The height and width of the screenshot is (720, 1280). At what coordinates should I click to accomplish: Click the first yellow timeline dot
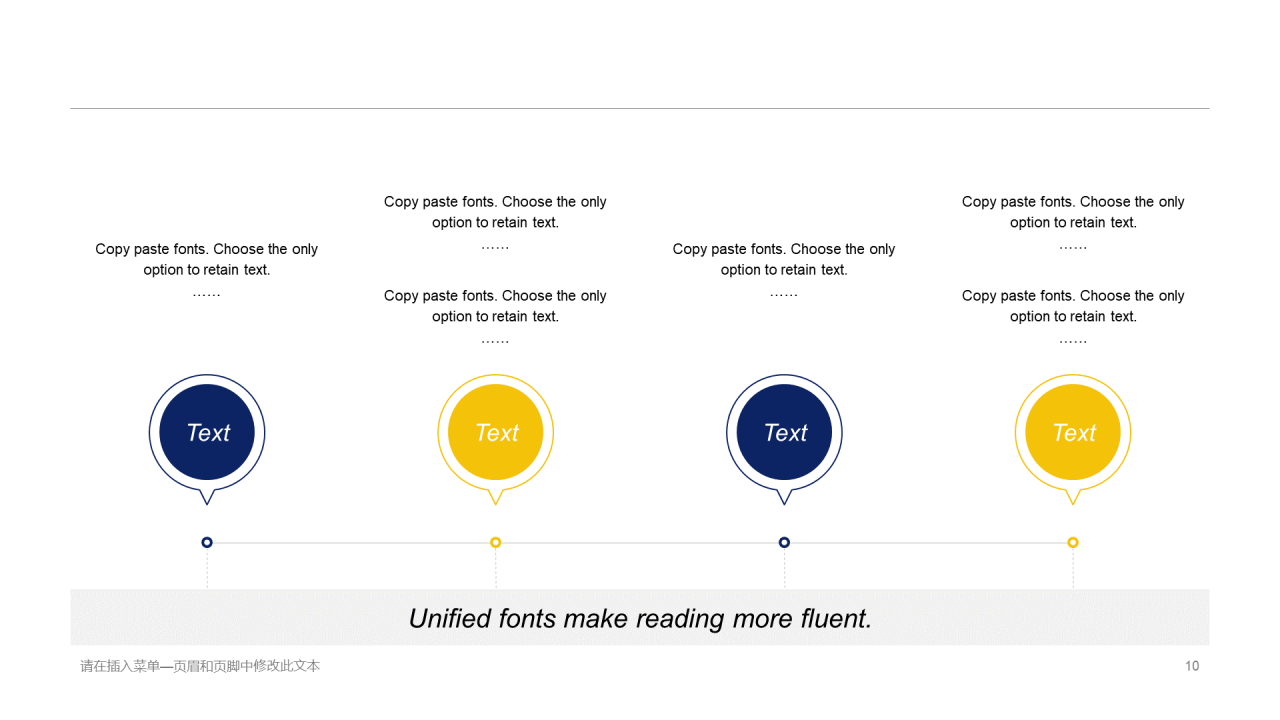click(x=496, y=542)
